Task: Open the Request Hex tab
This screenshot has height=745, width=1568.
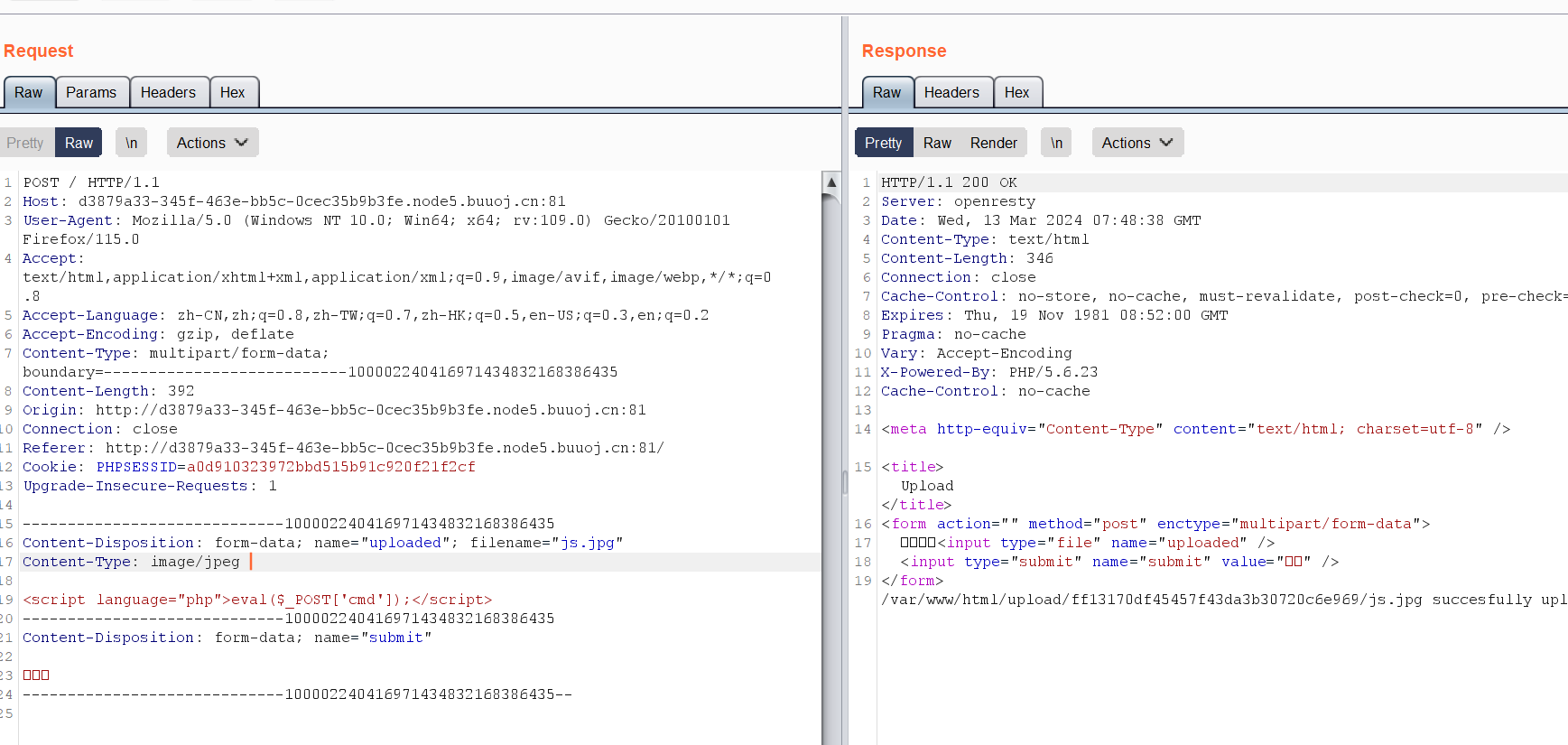Action: [233, 92]
